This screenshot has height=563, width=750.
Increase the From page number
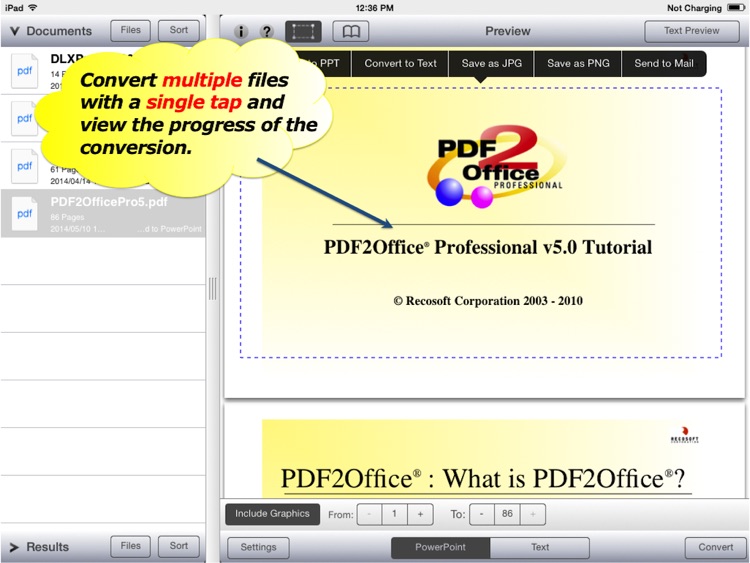420,515
